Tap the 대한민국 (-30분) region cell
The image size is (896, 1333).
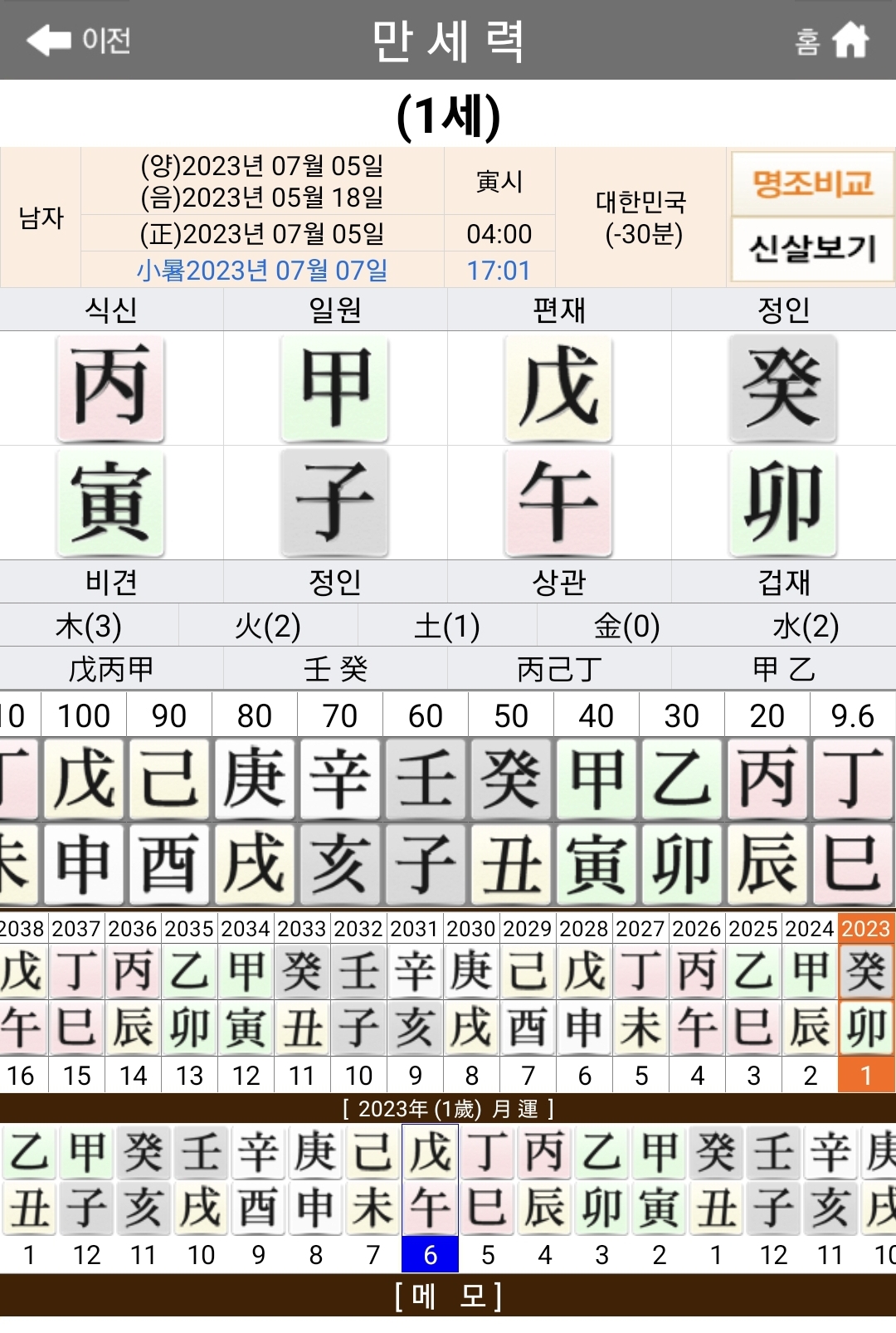[641, 217]
